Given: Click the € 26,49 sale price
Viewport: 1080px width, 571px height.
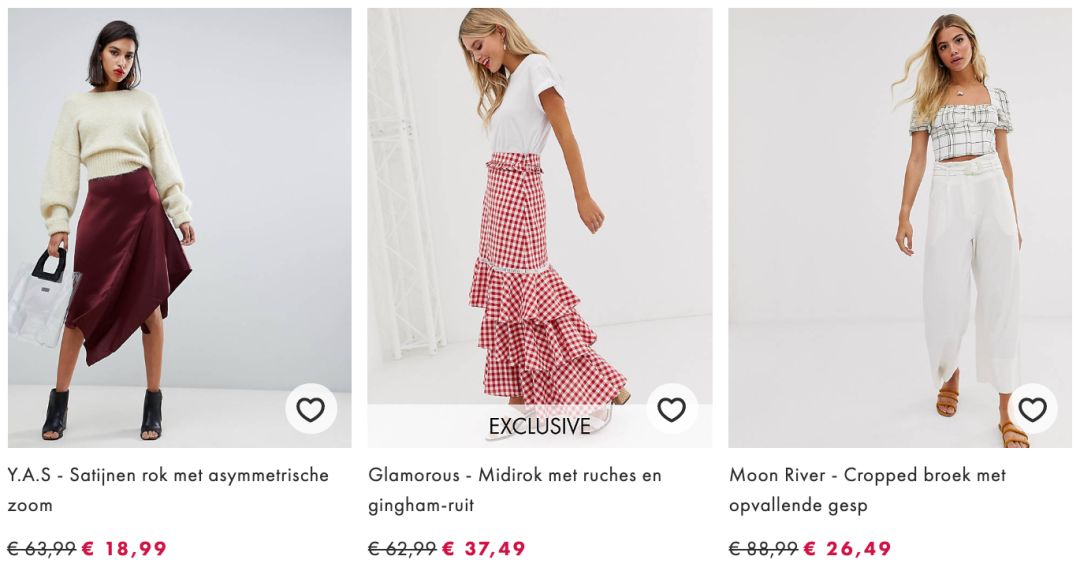Looking at the screenshot, I should click(x=848, y=549).
